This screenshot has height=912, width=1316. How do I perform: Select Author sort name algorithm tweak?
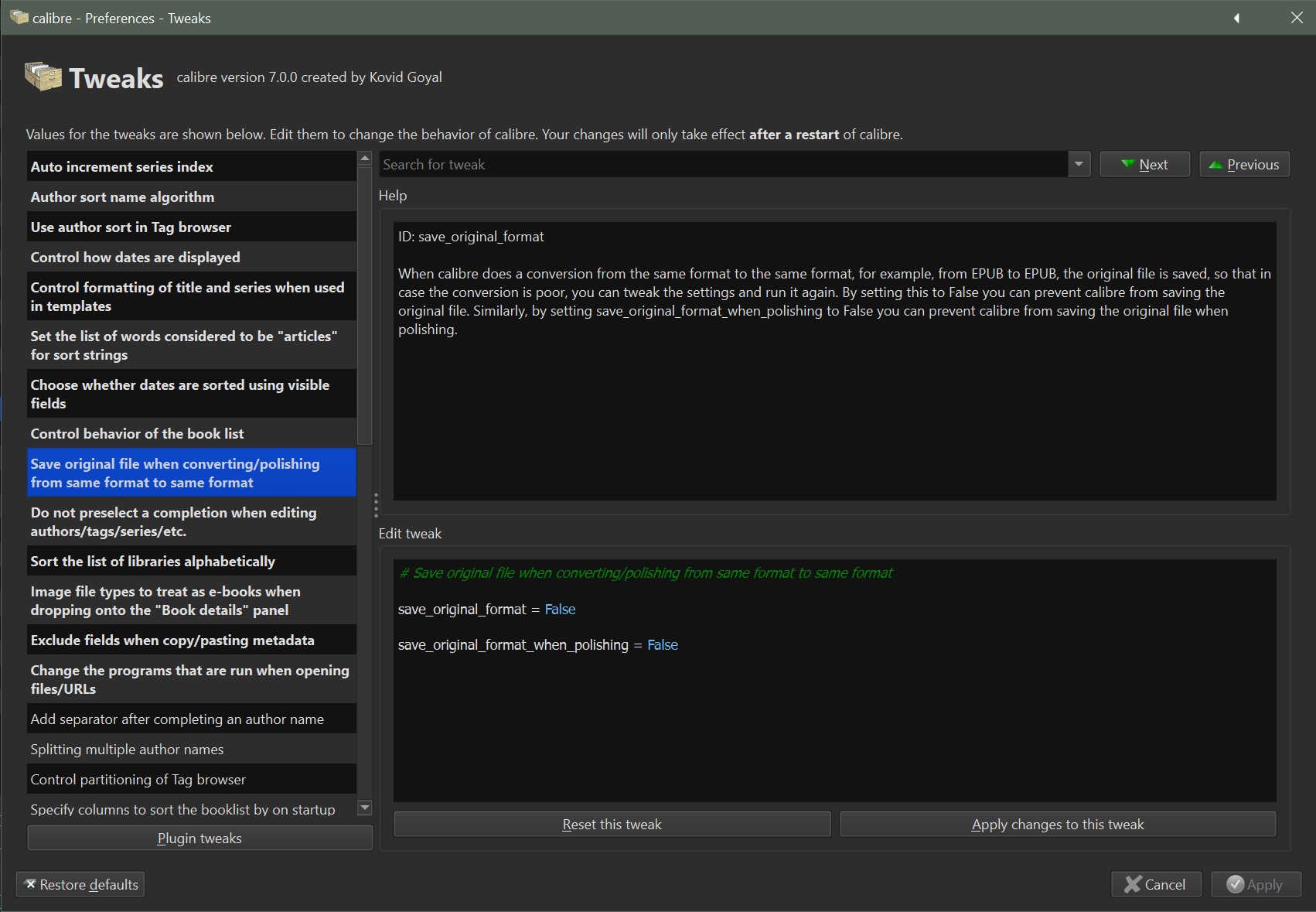(192, 196)
